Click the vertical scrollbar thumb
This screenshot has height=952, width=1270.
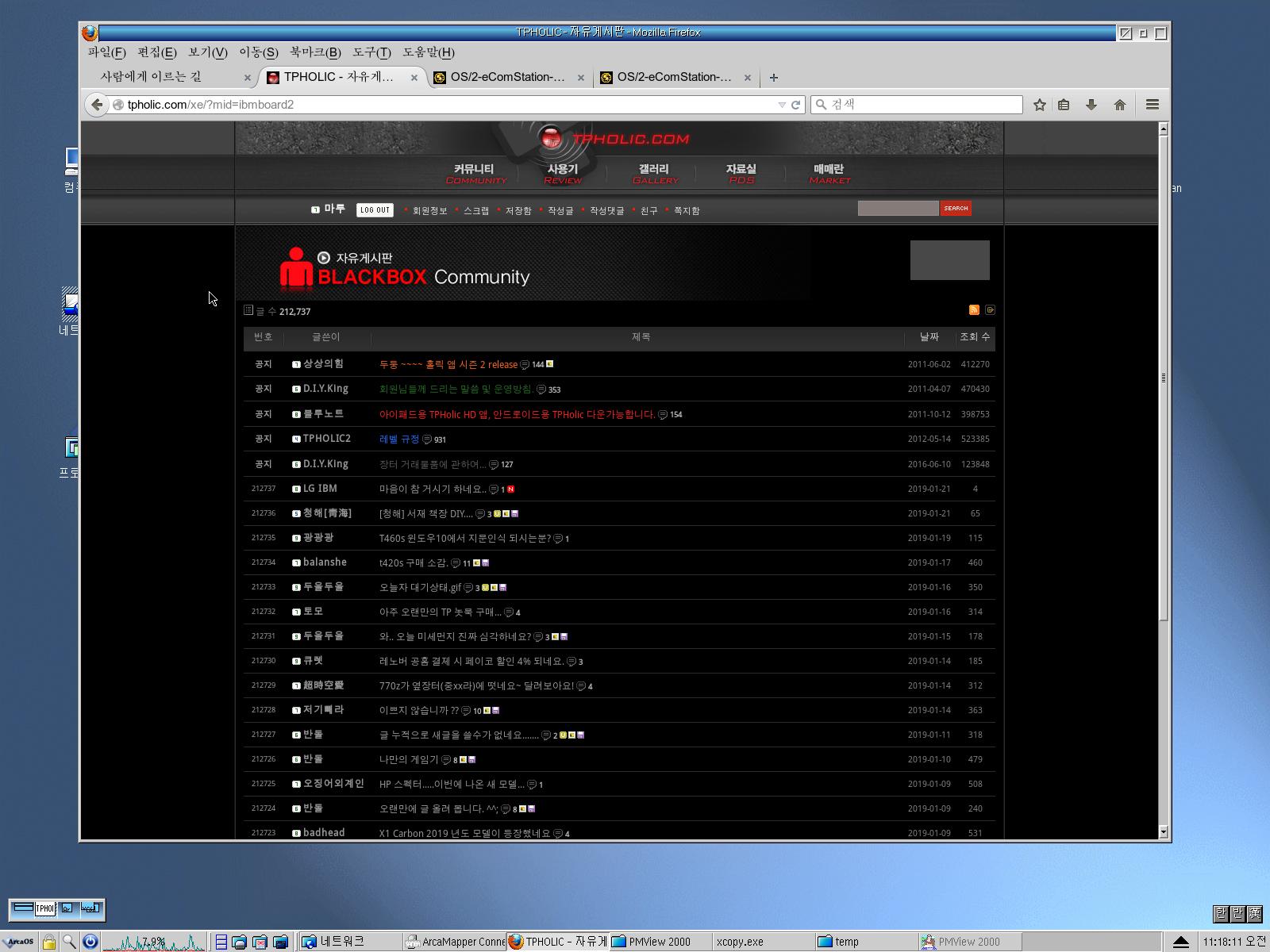click(1164, 378)
